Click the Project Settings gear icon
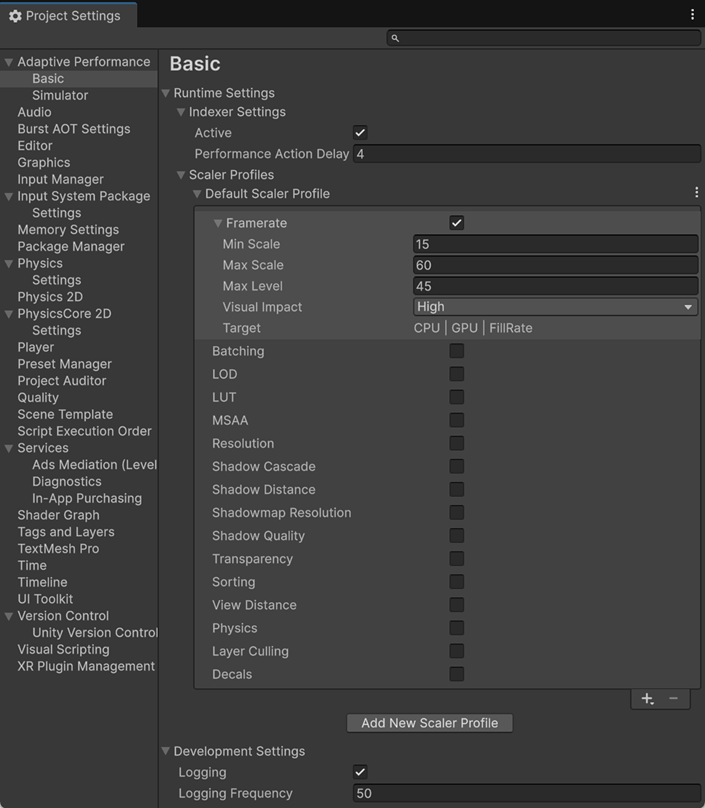 16,15
